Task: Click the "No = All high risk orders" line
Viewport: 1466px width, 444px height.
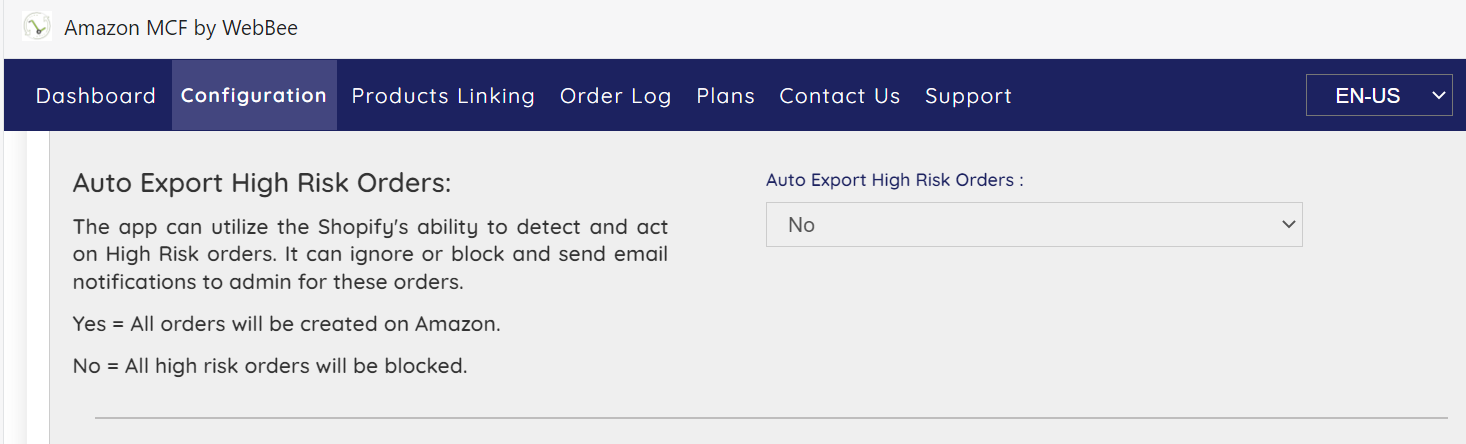Action: 270,366
